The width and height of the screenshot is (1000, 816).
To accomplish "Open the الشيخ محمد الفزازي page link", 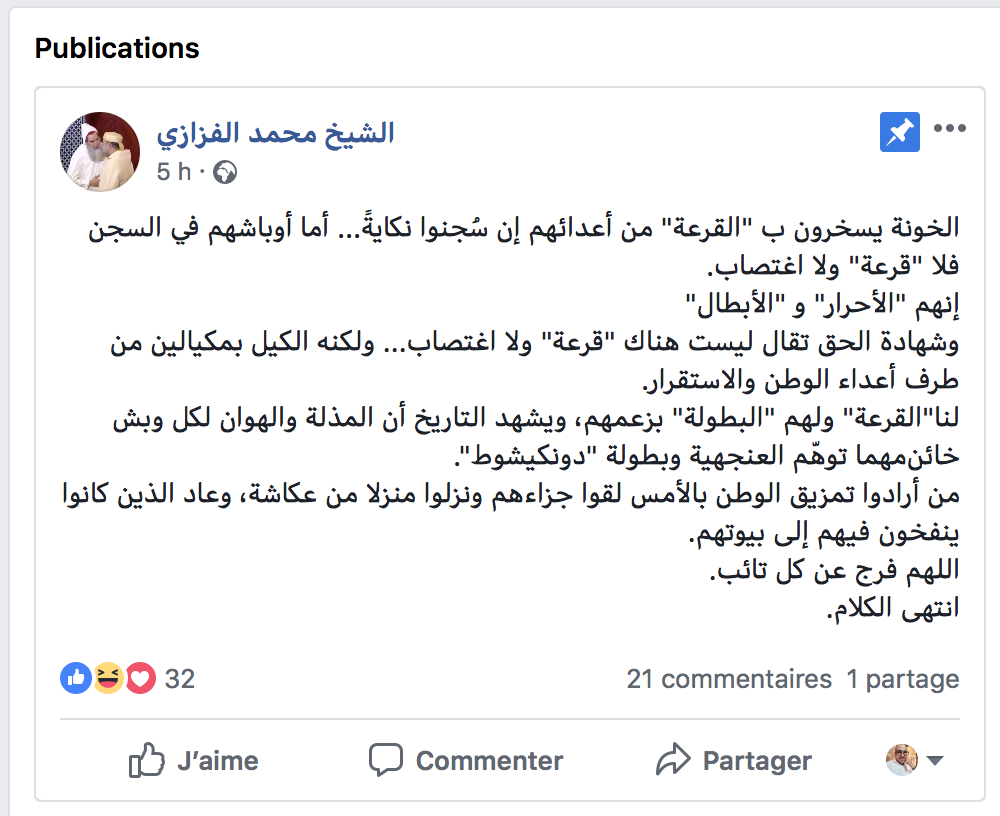I will point(275,133).
